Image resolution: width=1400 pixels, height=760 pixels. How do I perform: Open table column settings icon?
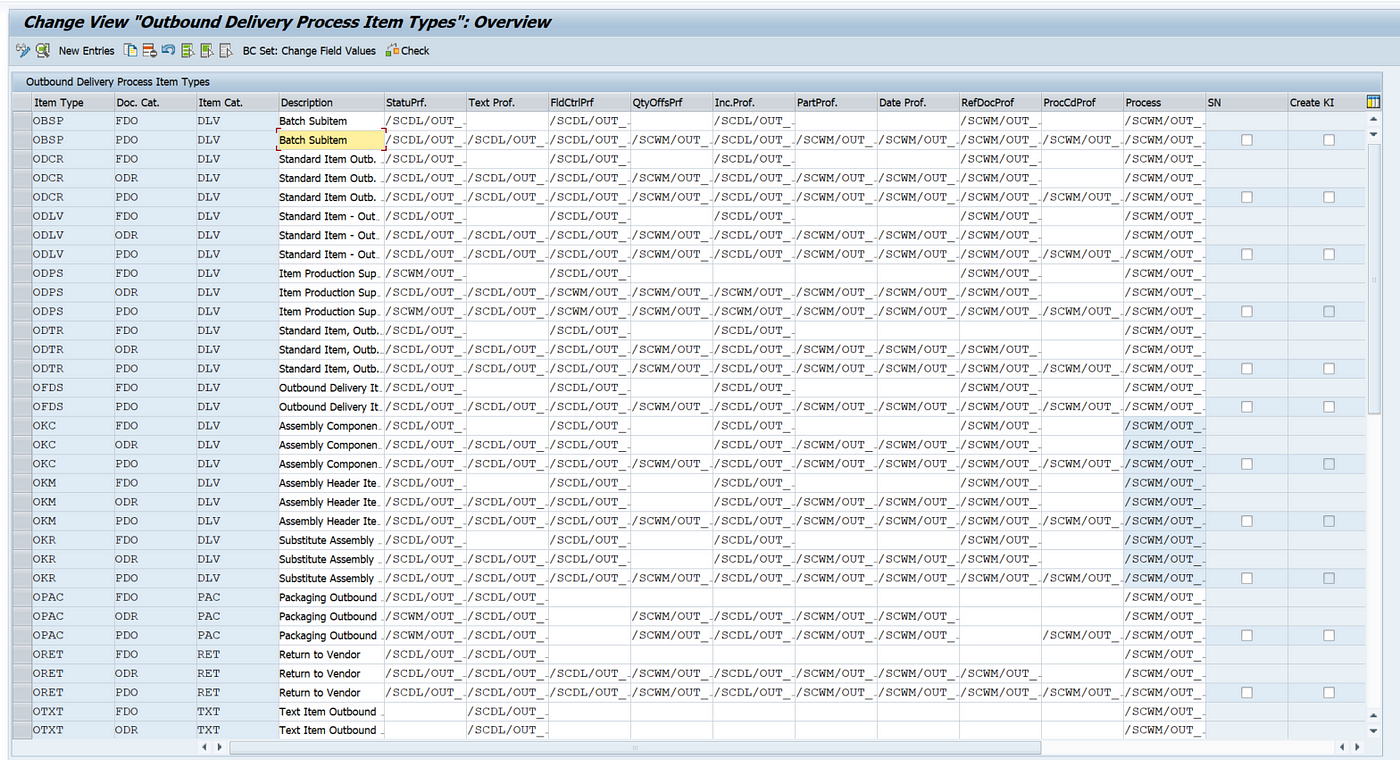click(1373, 102)
